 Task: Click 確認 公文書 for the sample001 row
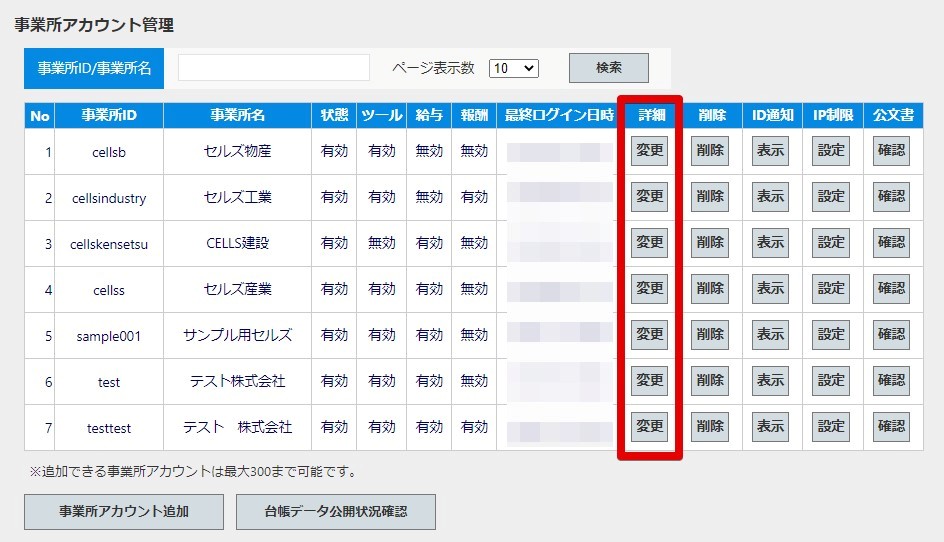pos(891,335)
